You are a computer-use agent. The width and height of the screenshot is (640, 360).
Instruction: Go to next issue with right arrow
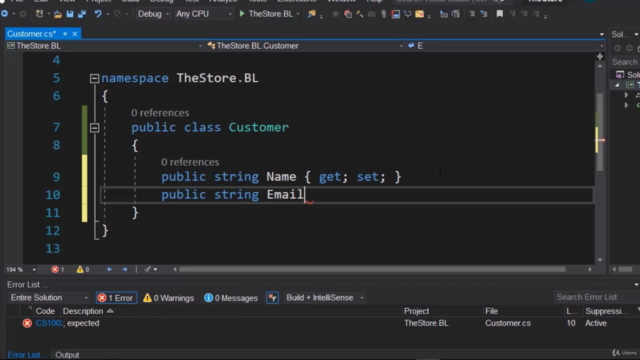point(124,269)
